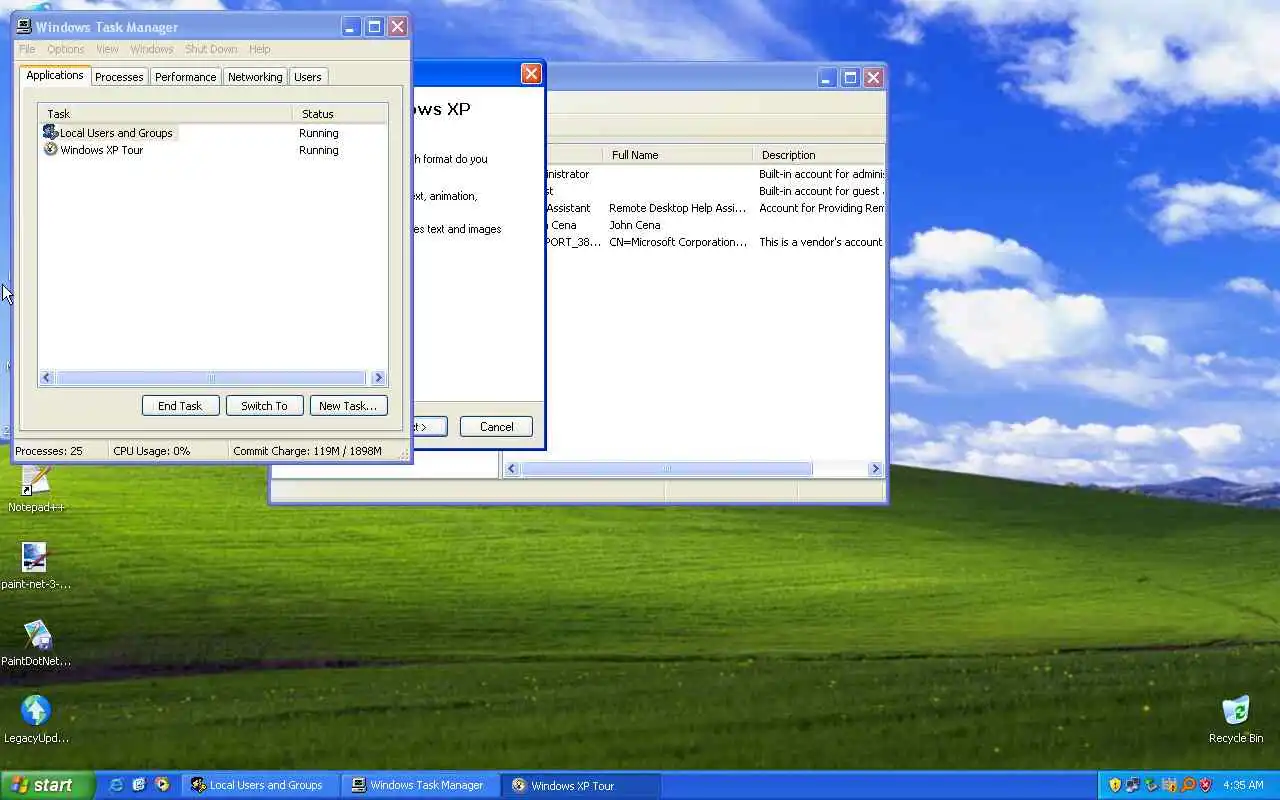Click the middle Quick Launch icon
This screenshot has width=1280, height=800.
(139, 785)
